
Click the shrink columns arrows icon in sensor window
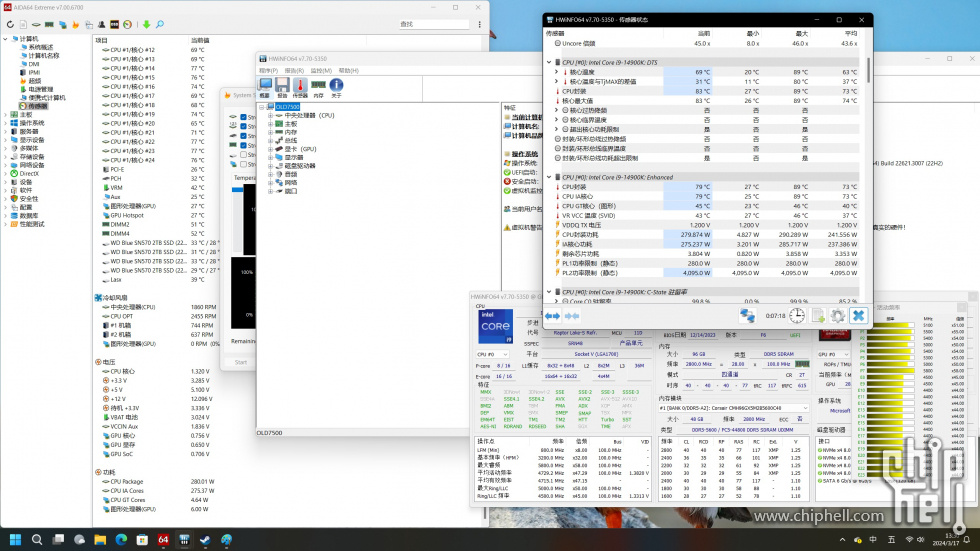pos(572,316)
